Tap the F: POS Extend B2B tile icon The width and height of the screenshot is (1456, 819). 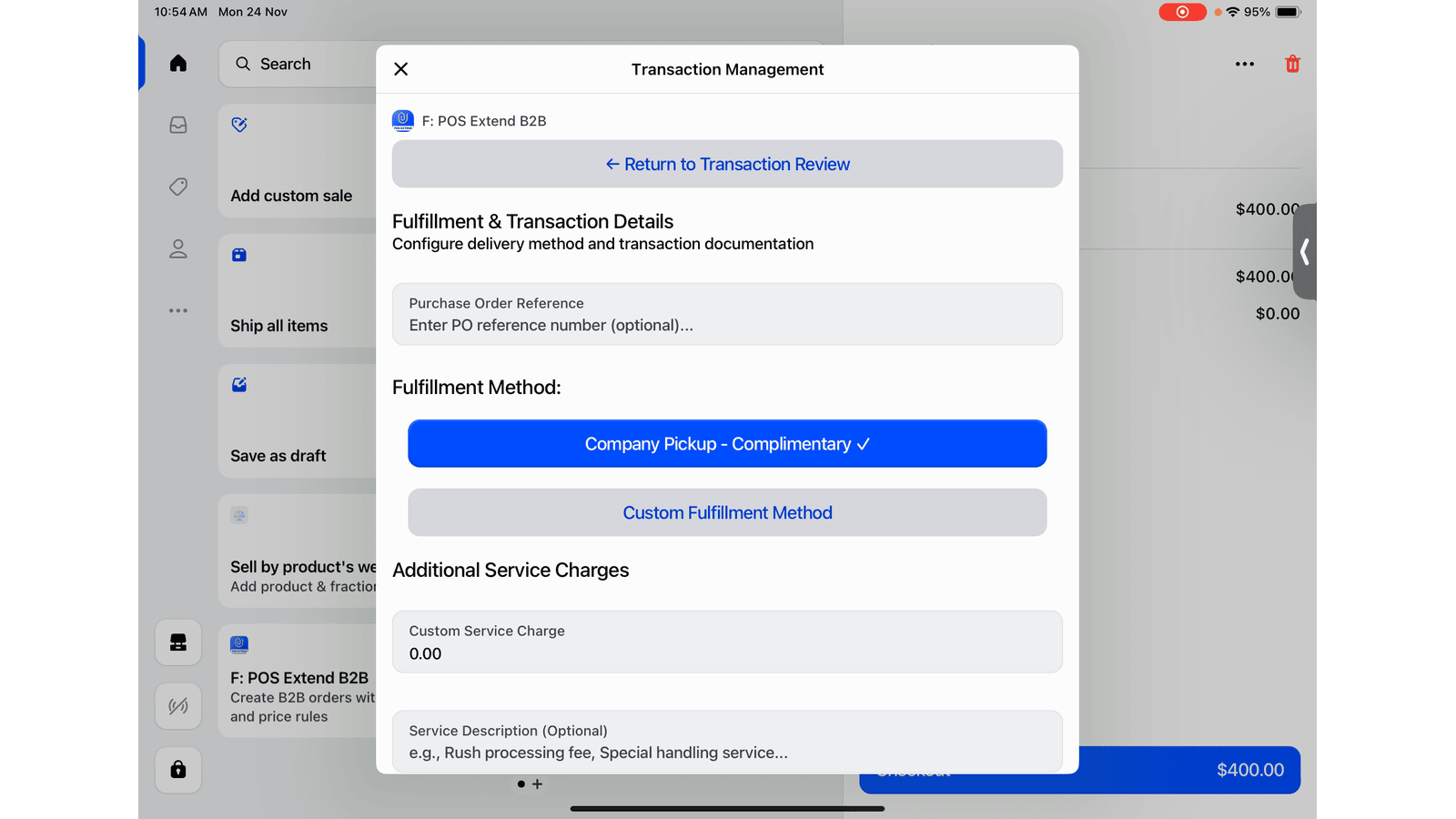tap(239, 645)
